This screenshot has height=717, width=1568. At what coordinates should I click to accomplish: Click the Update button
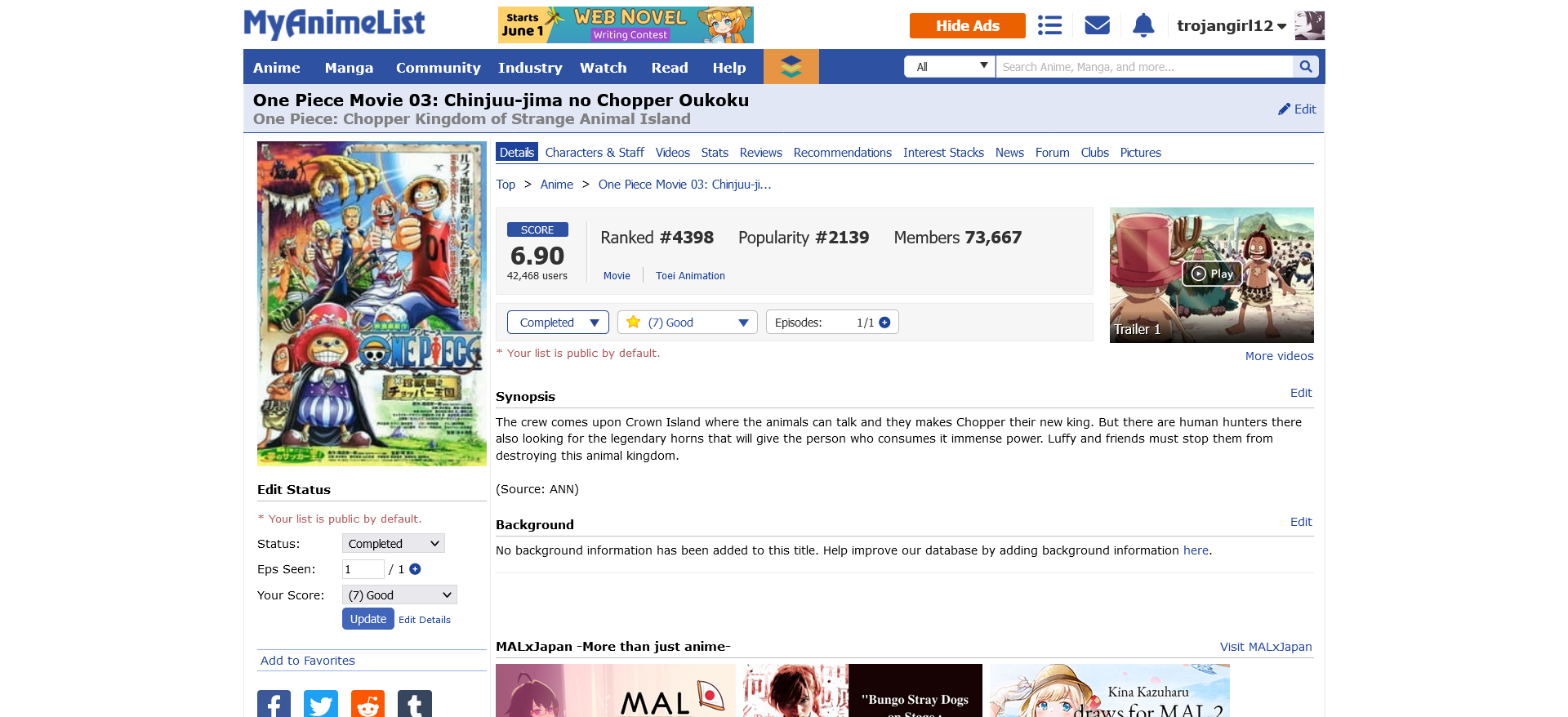[368, 619]
